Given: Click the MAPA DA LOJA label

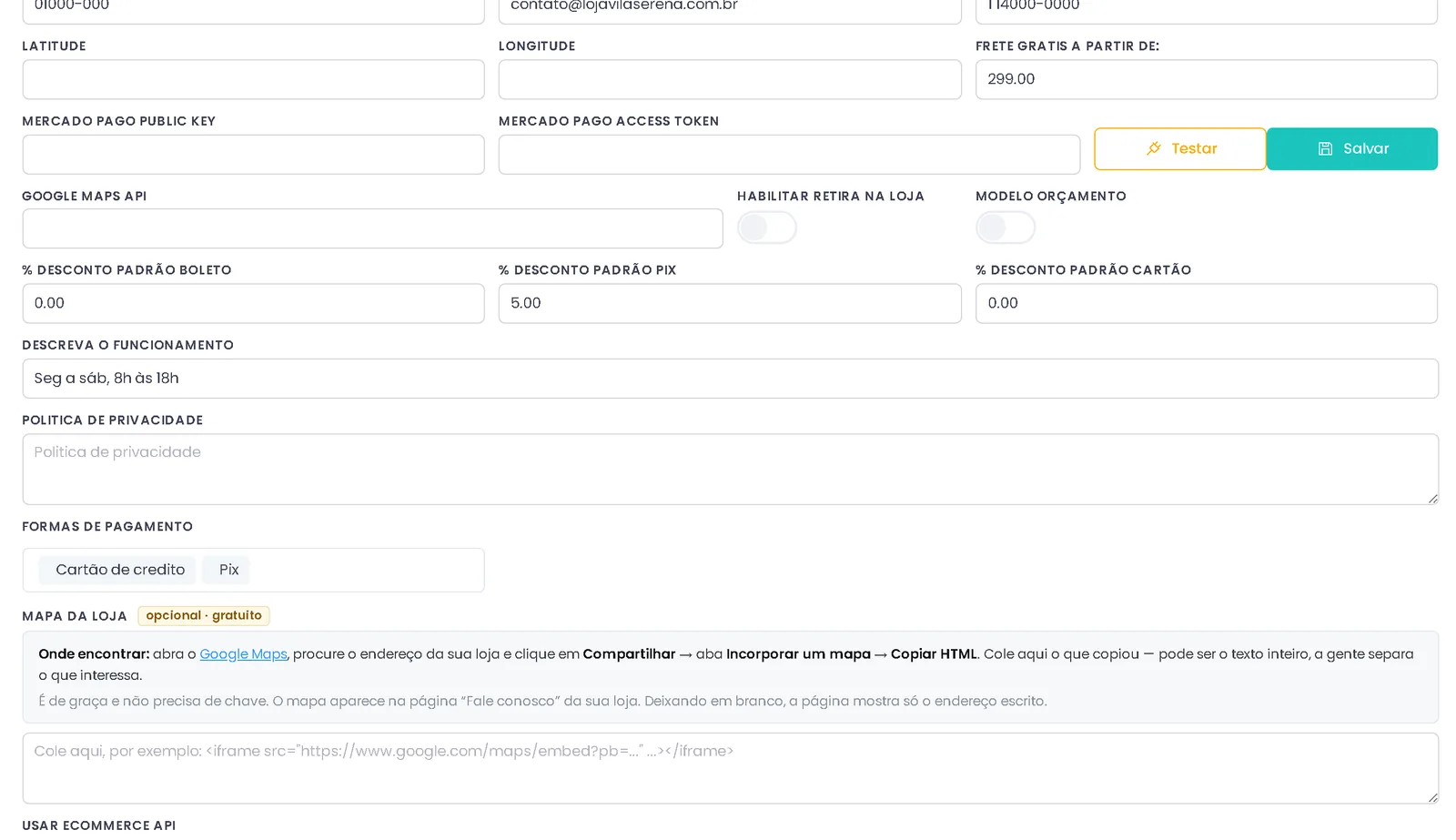Looking at the screenshot, I should [75, 616].
